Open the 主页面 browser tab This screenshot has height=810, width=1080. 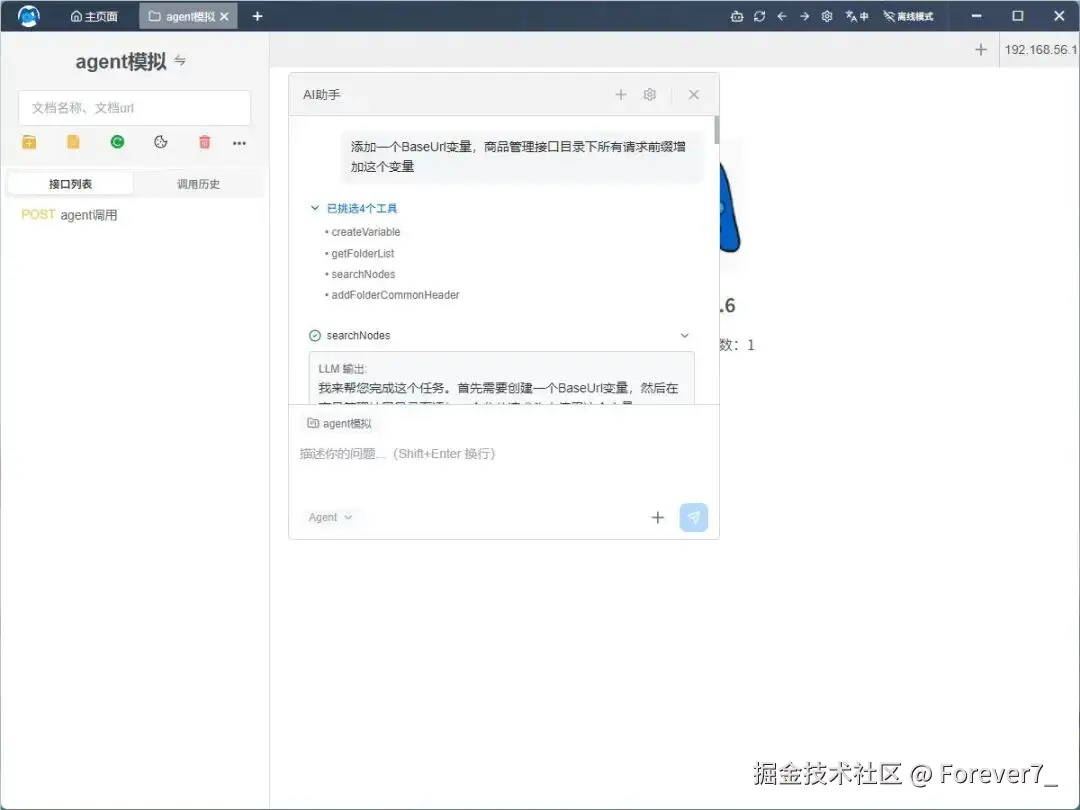click(95, 15)
